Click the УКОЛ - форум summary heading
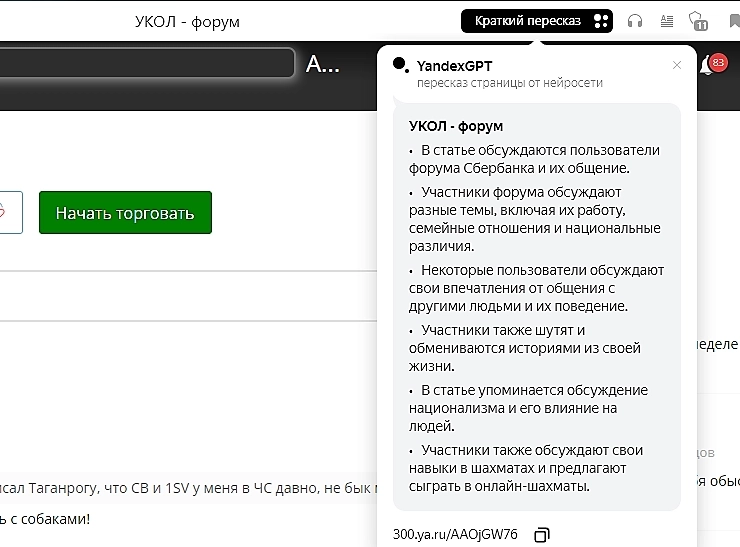The height and width of the screenshot is (547, 740). 456,126
